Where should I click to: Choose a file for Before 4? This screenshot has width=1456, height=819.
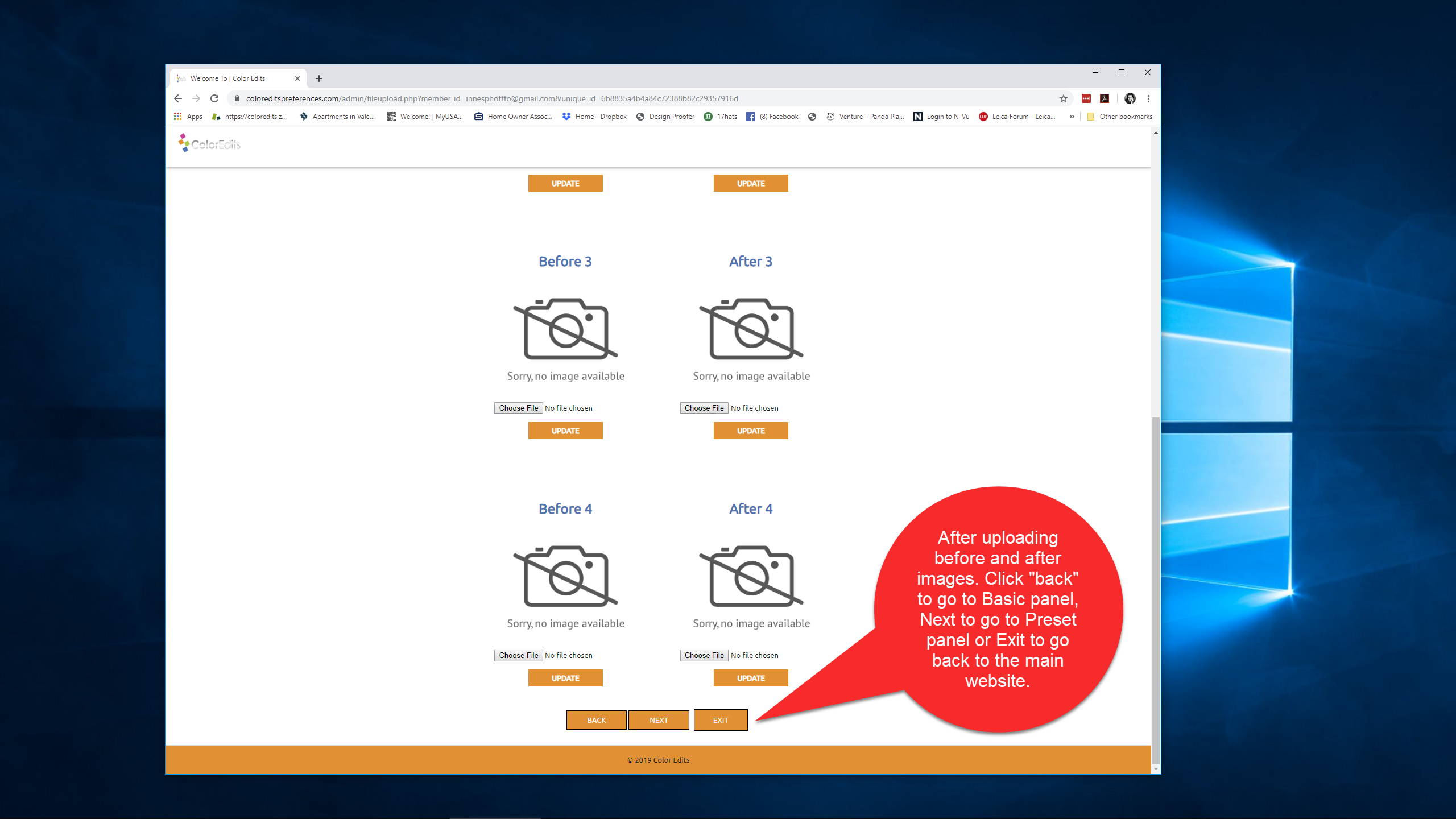tap(518, 655)
